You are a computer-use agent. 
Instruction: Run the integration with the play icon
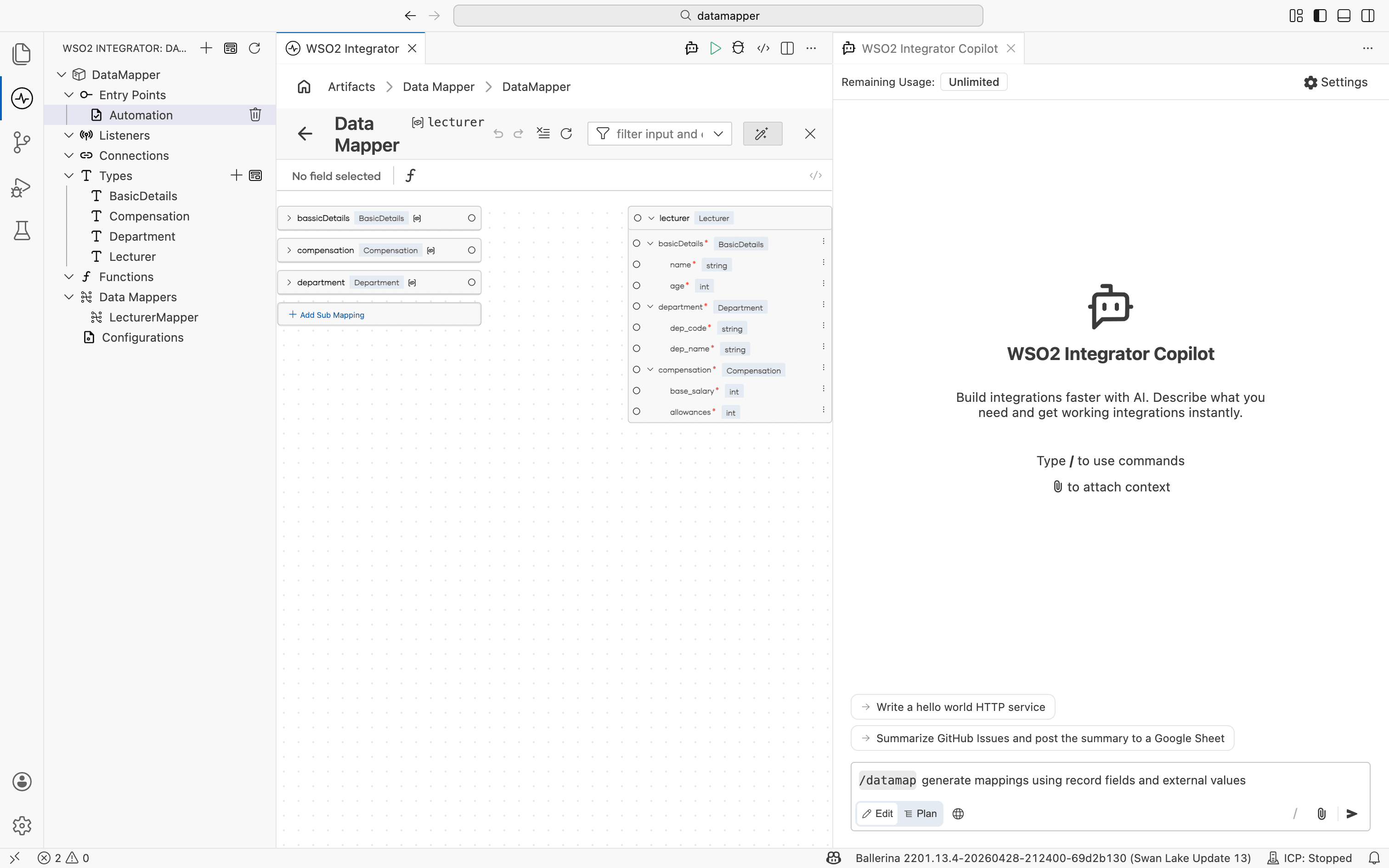[715, 48]
